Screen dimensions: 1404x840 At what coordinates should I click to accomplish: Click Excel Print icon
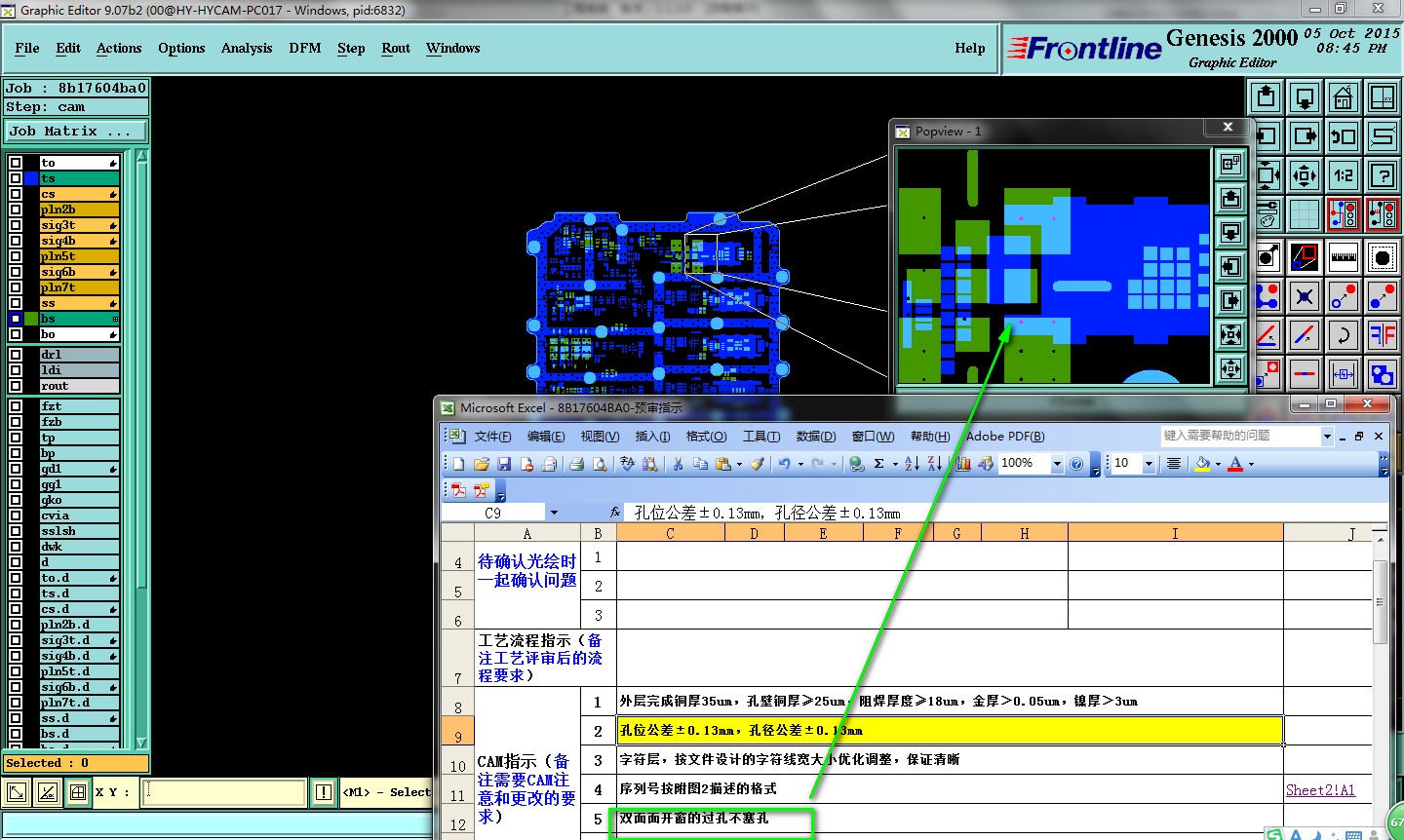[577, 464]
